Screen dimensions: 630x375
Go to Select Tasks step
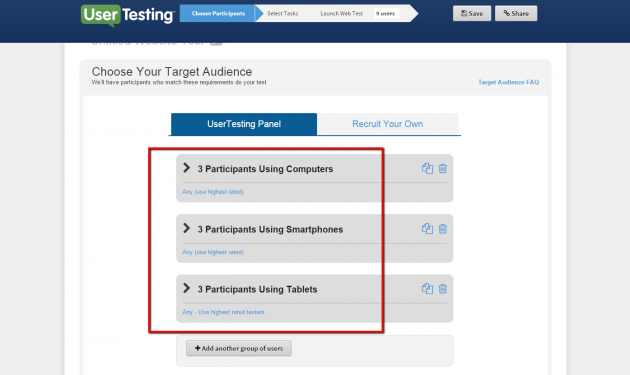tap(282, 13)
